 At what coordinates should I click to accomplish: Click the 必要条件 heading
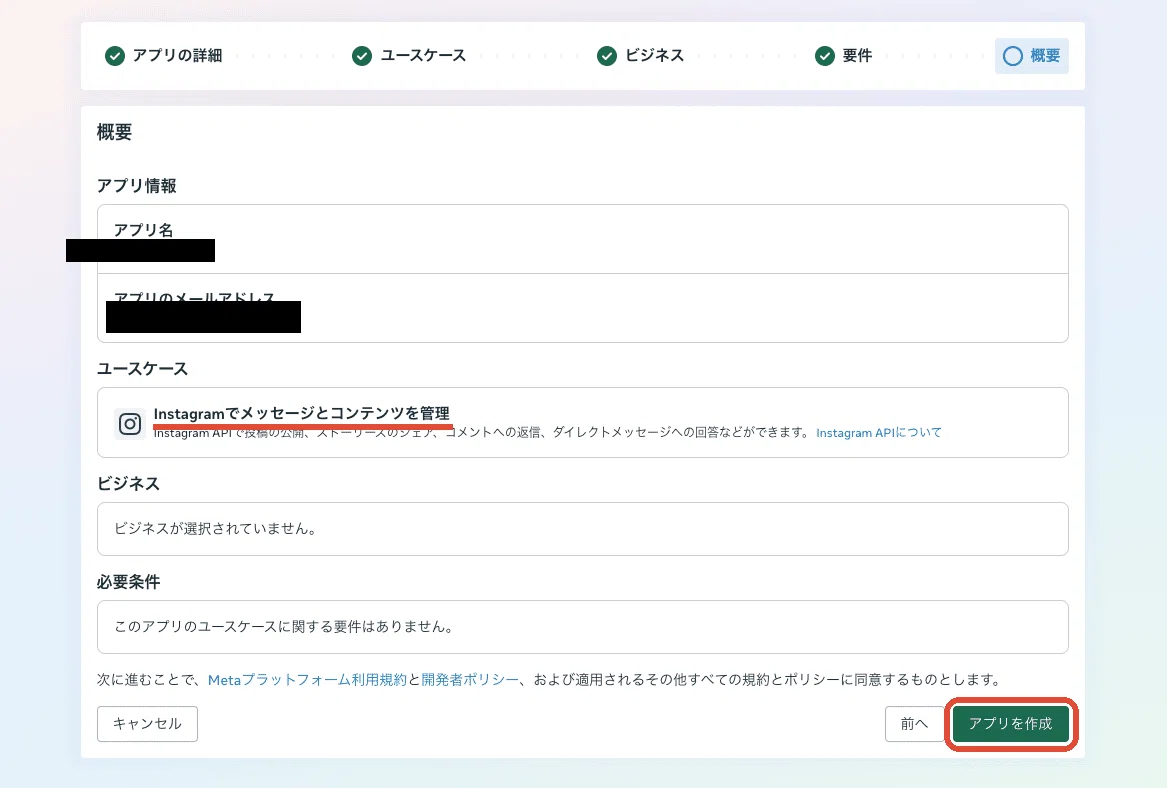point(129,582)
